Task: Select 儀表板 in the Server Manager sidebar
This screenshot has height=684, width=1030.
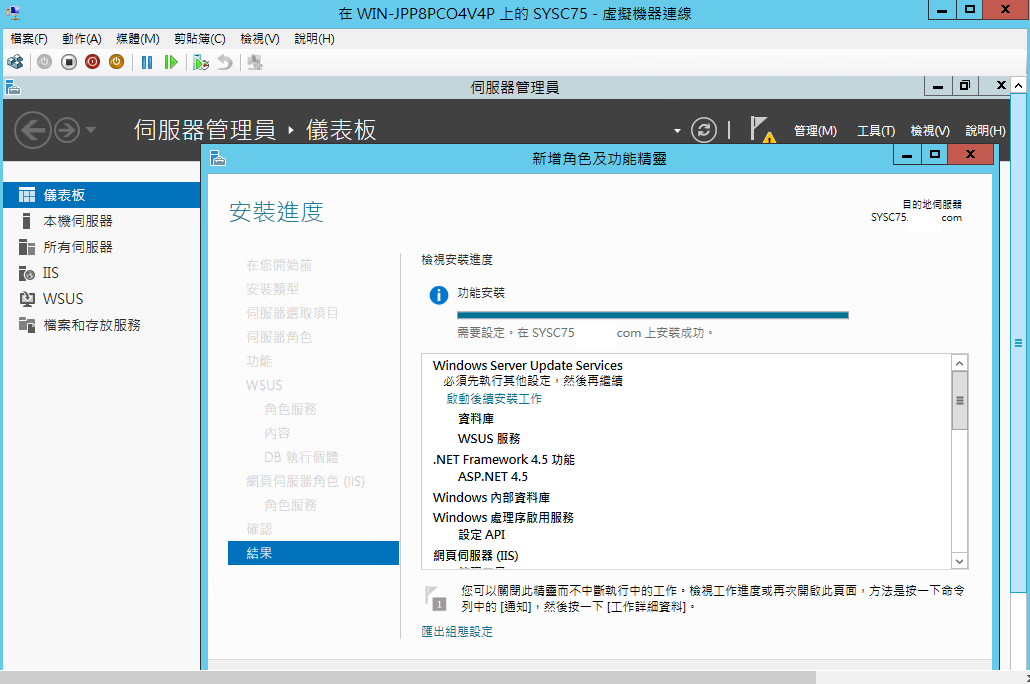Action: coord(101,195)
